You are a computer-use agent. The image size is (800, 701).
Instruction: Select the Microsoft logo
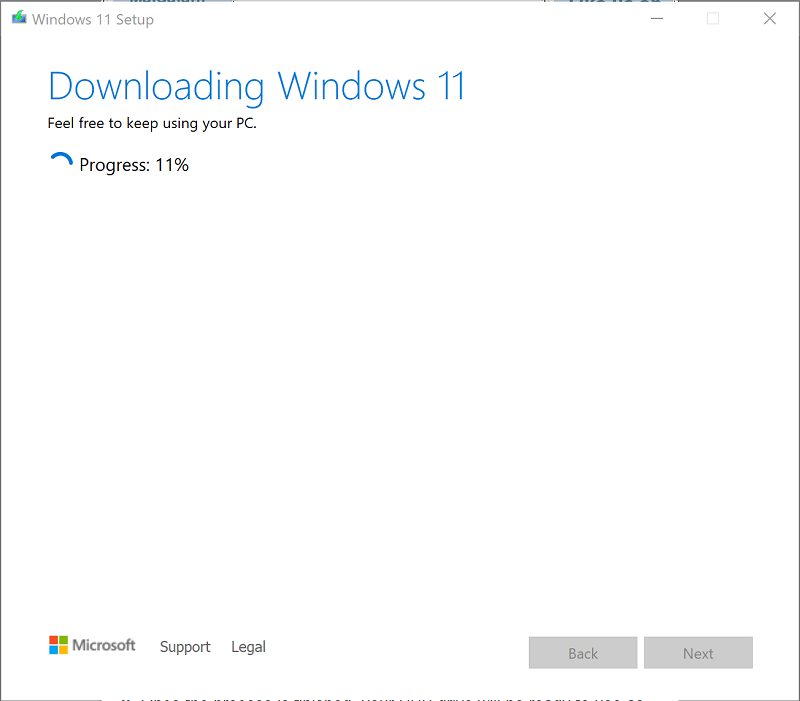coord(92,645)
